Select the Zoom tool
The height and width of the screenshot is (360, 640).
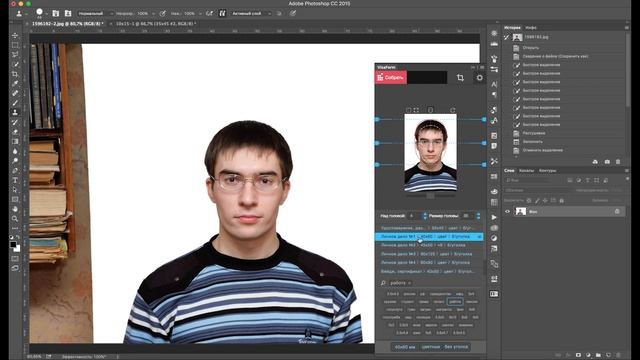tap(15, 219)
